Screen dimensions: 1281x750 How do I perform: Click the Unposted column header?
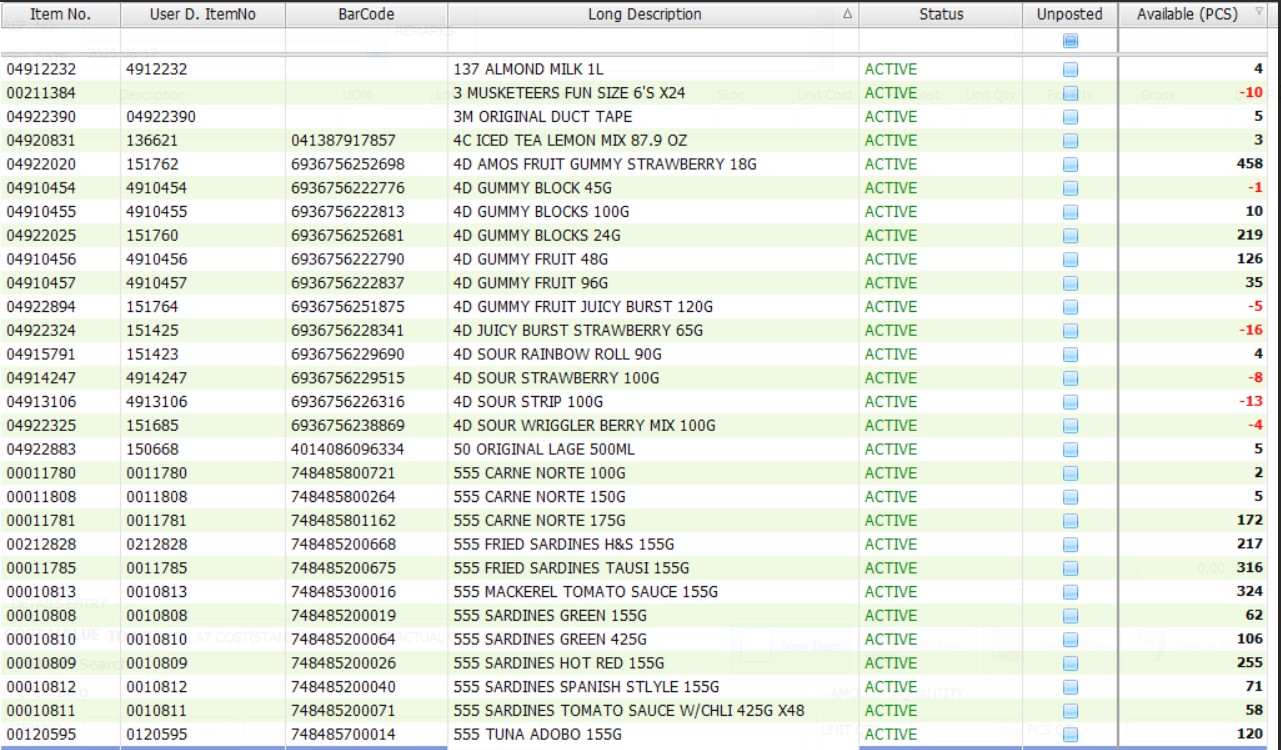tap(1070, 15)
